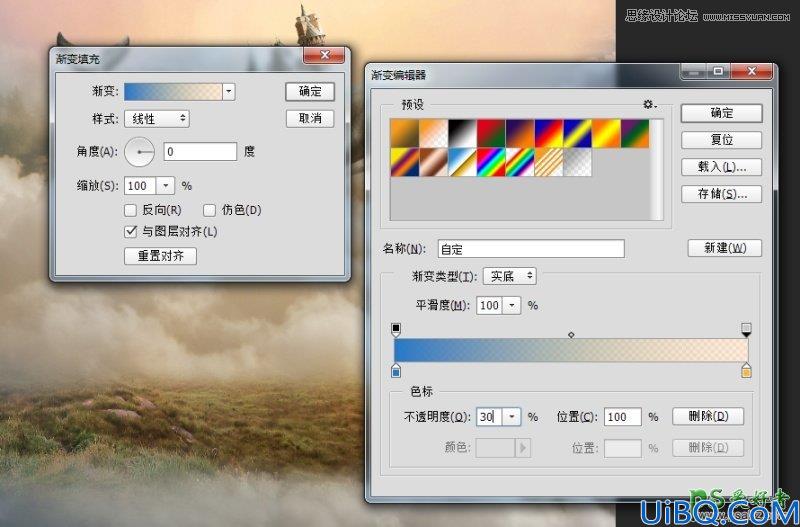The width and height of the screenshot is (800, 527).
Task: Select the right opacity stop above gradient bar
Action: click(746, 330)
